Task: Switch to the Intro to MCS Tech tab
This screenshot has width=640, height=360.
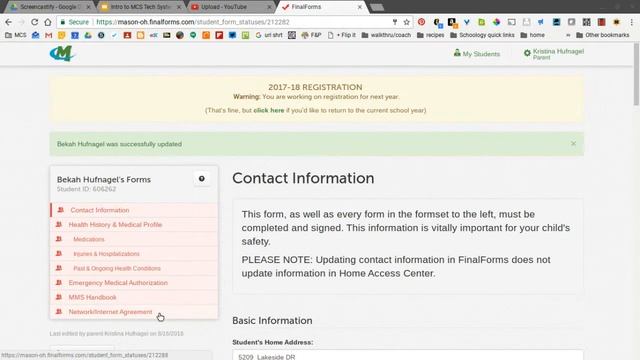Action: click(141, 7)
